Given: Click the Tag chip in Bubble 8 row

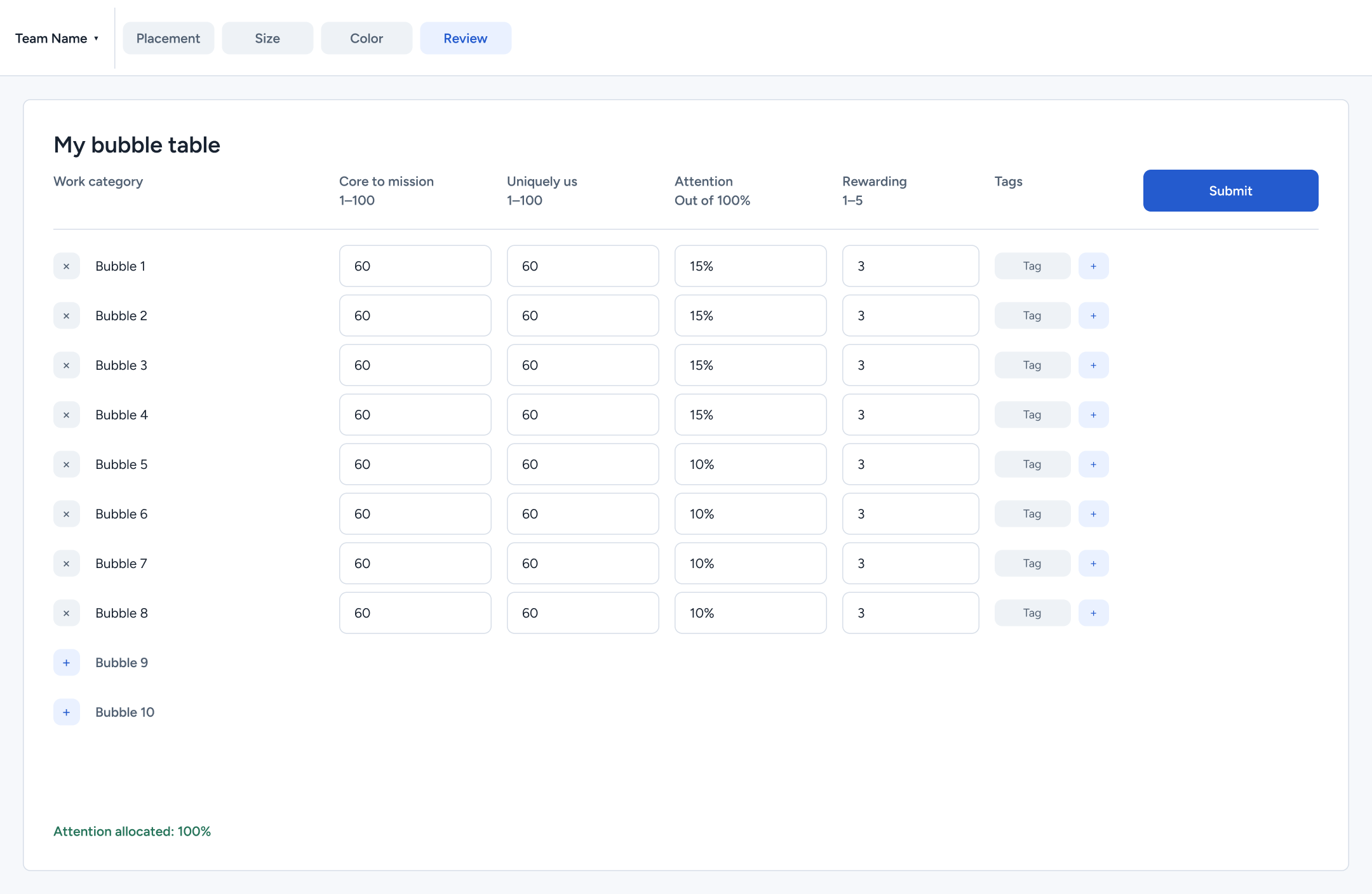Looking at the screenshot, I should [1032, 613].
